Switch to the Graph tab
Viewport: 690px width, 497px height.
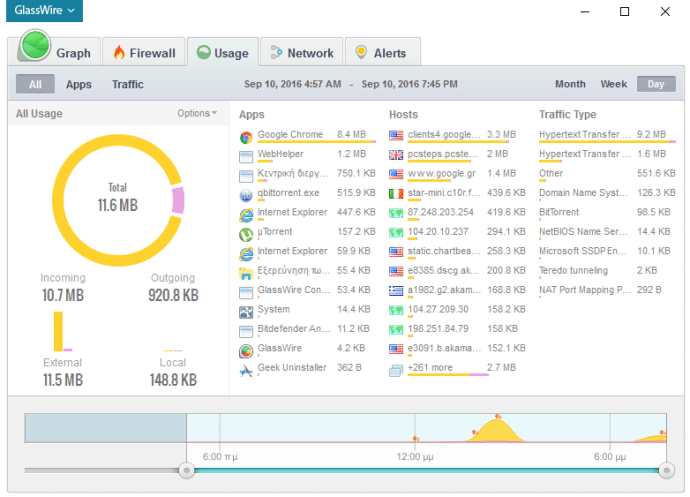[55, 52]
